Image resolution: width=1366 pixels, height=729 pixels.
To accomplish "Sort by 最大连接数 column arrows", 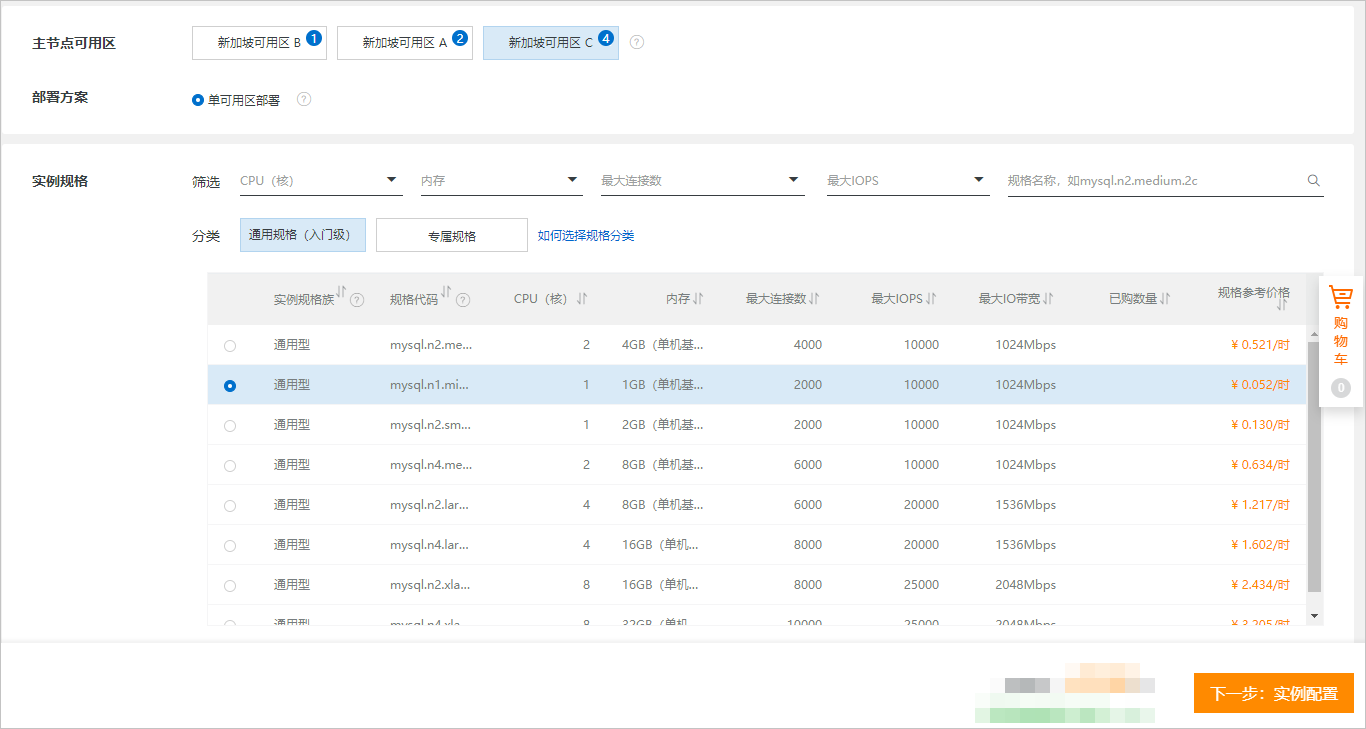I will (x=815, y=299).
